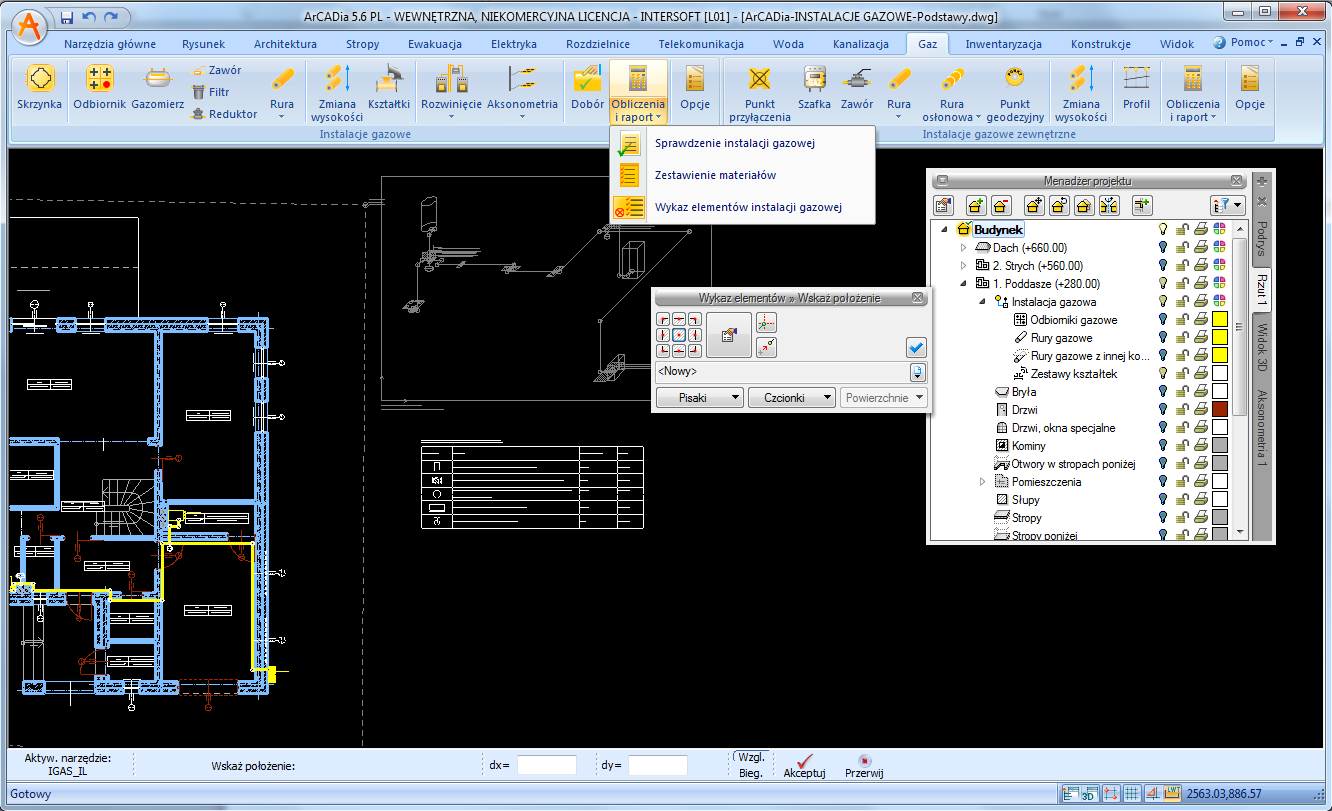Toggle visibility bulb for Dach storey

tap(1163, 248)
